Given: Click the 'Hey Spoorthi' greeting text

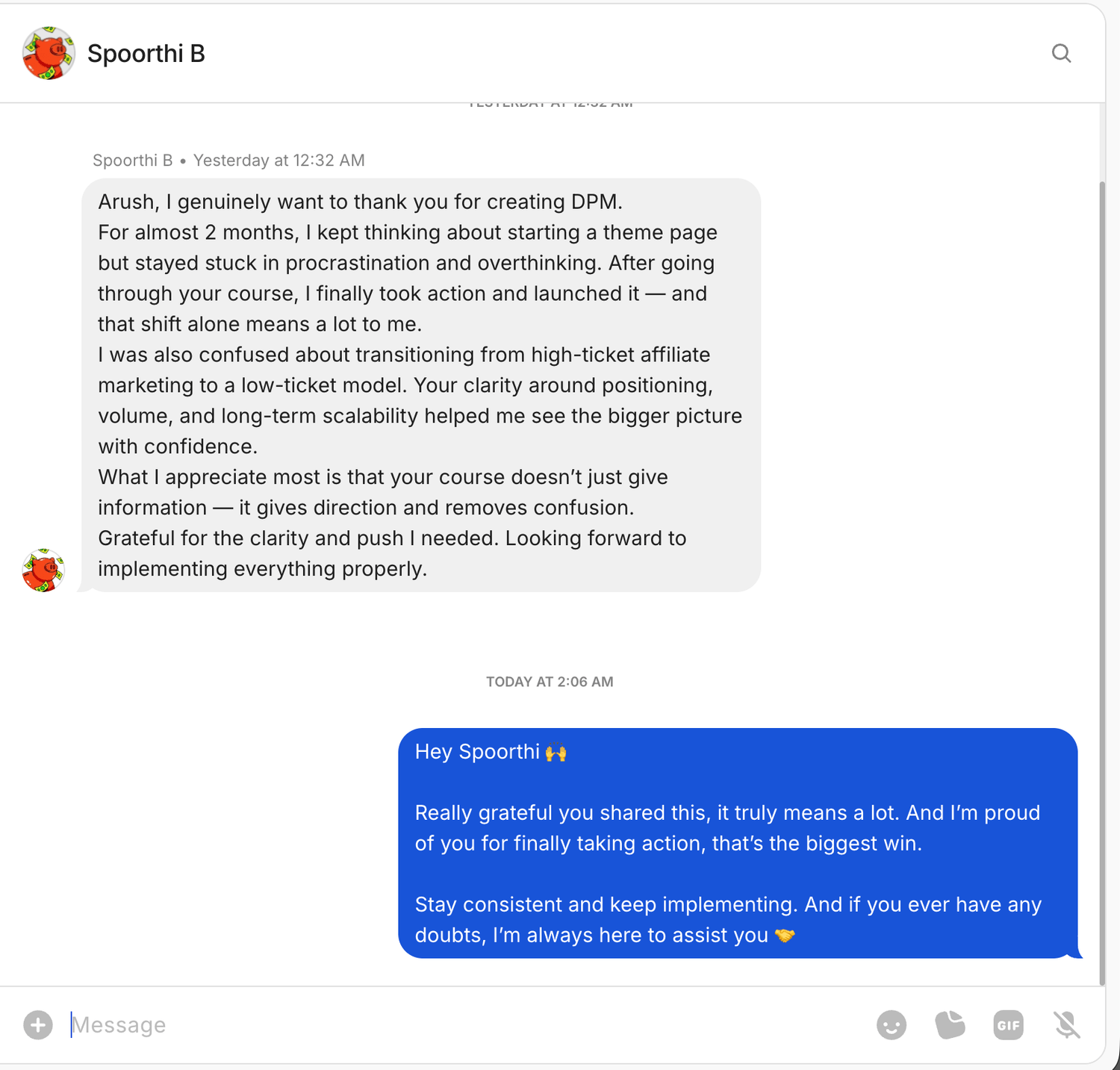Looking at the screenshot, I should (477, 752).
